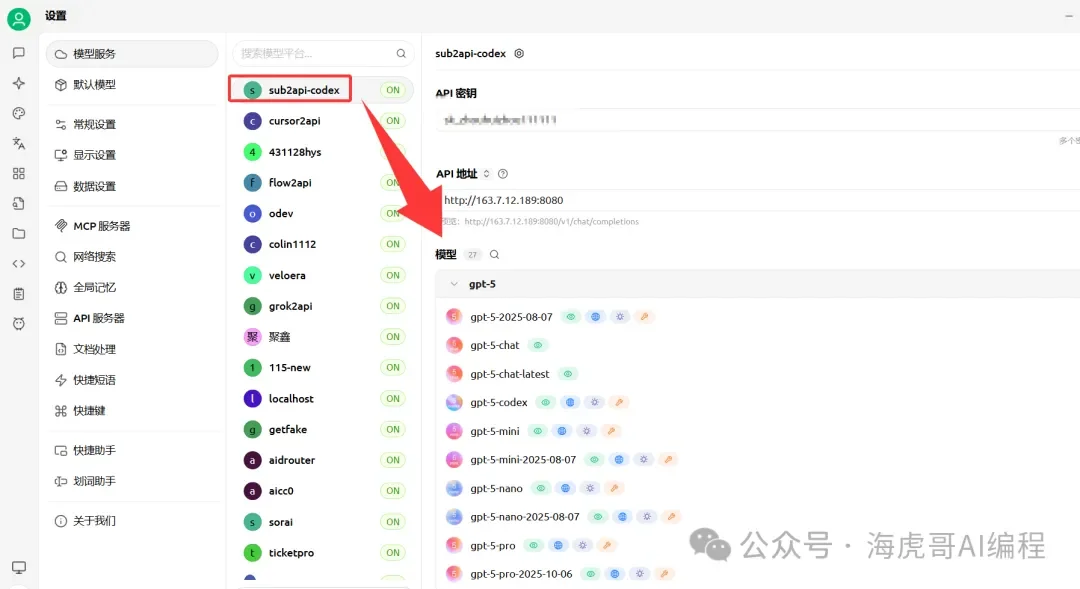Click the wrench badge on gpt-5-mini row
Viewport: 1080px width, 589px height.
pos(611,430)
